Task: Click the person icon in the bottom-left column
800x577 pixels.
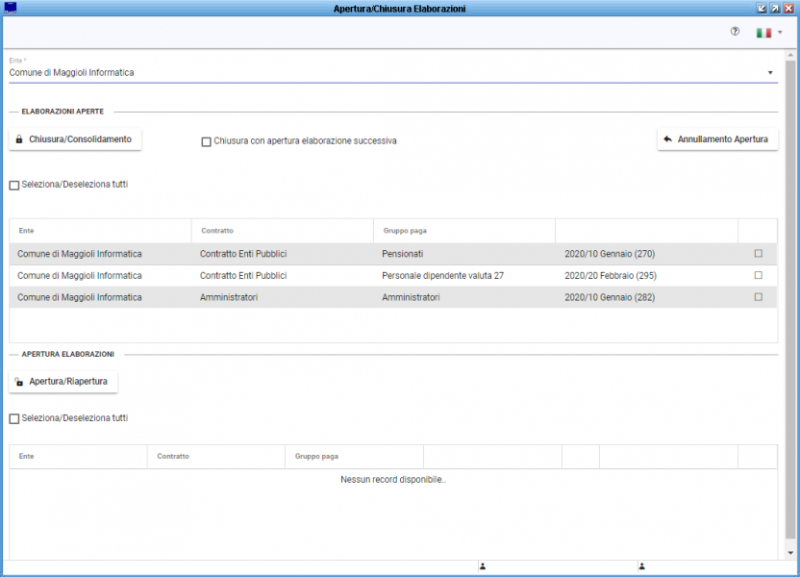Action: 484,566
